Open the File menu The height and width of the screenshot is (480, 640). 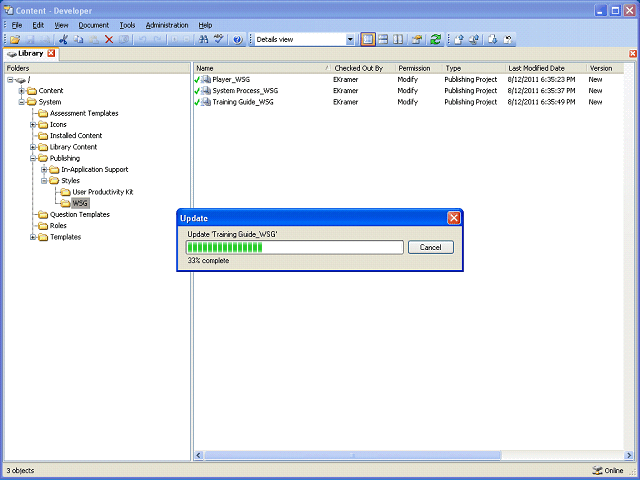[x=17, y=25]
